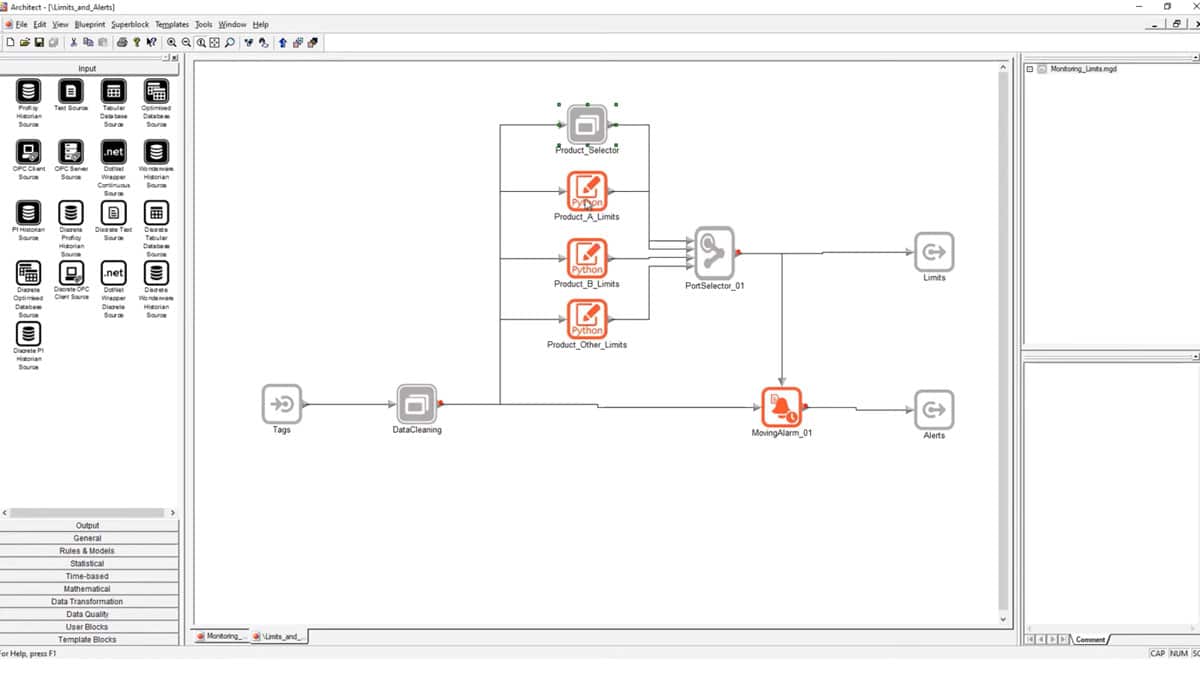The width and height of the screenshot is (1200, 675).
Task: Expand the General block category
Action: pyautogui.click(x=88, y=538)
